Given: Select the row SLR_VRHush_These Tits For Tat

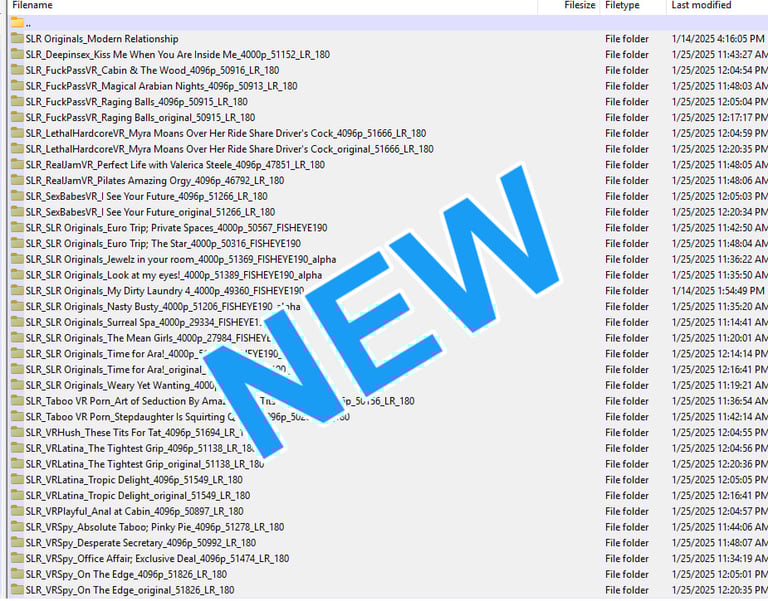Looking at the screenshot, I should [388, 432].
